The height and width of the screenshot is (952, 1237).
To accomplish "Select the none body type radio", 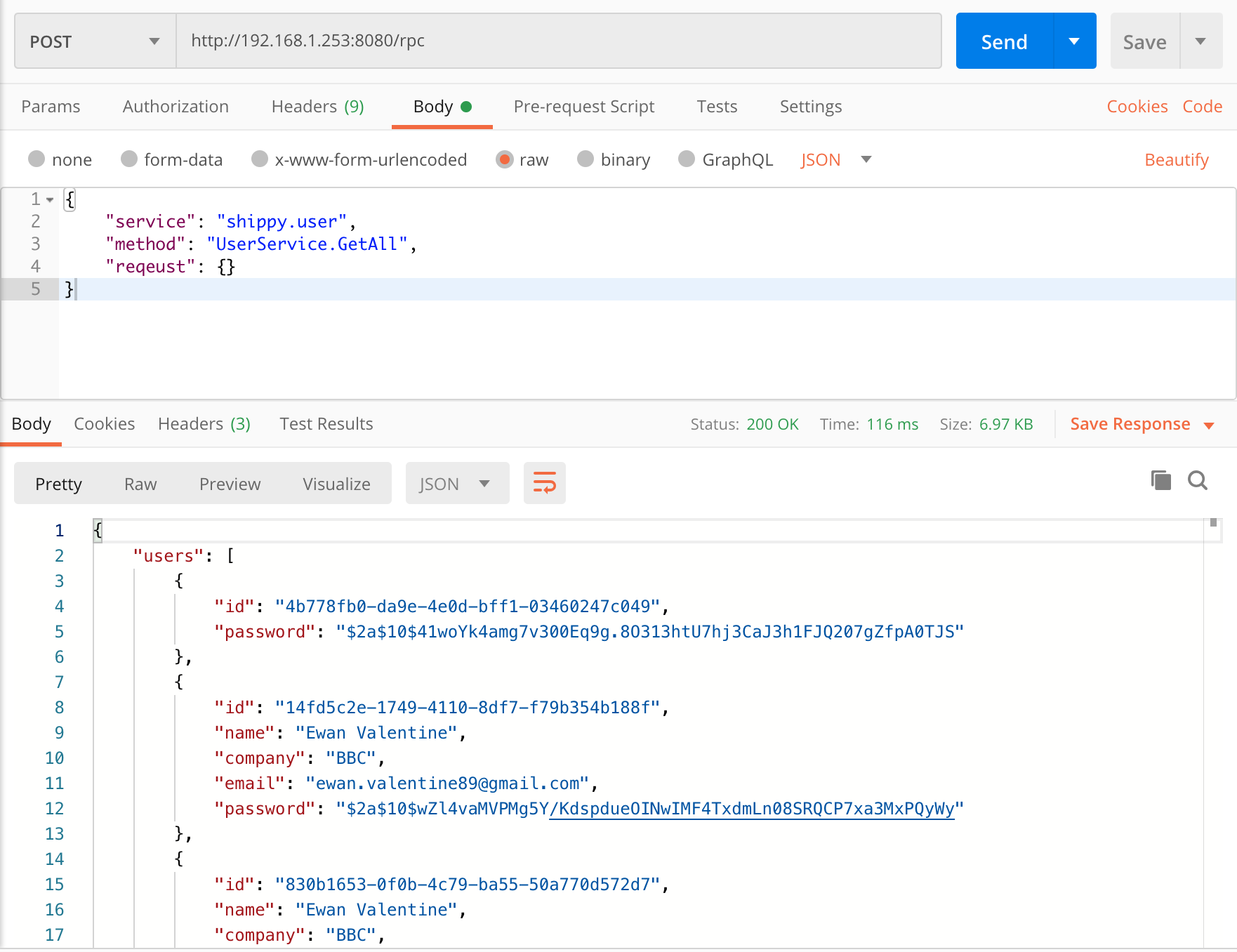I will (x=37, y=159).
